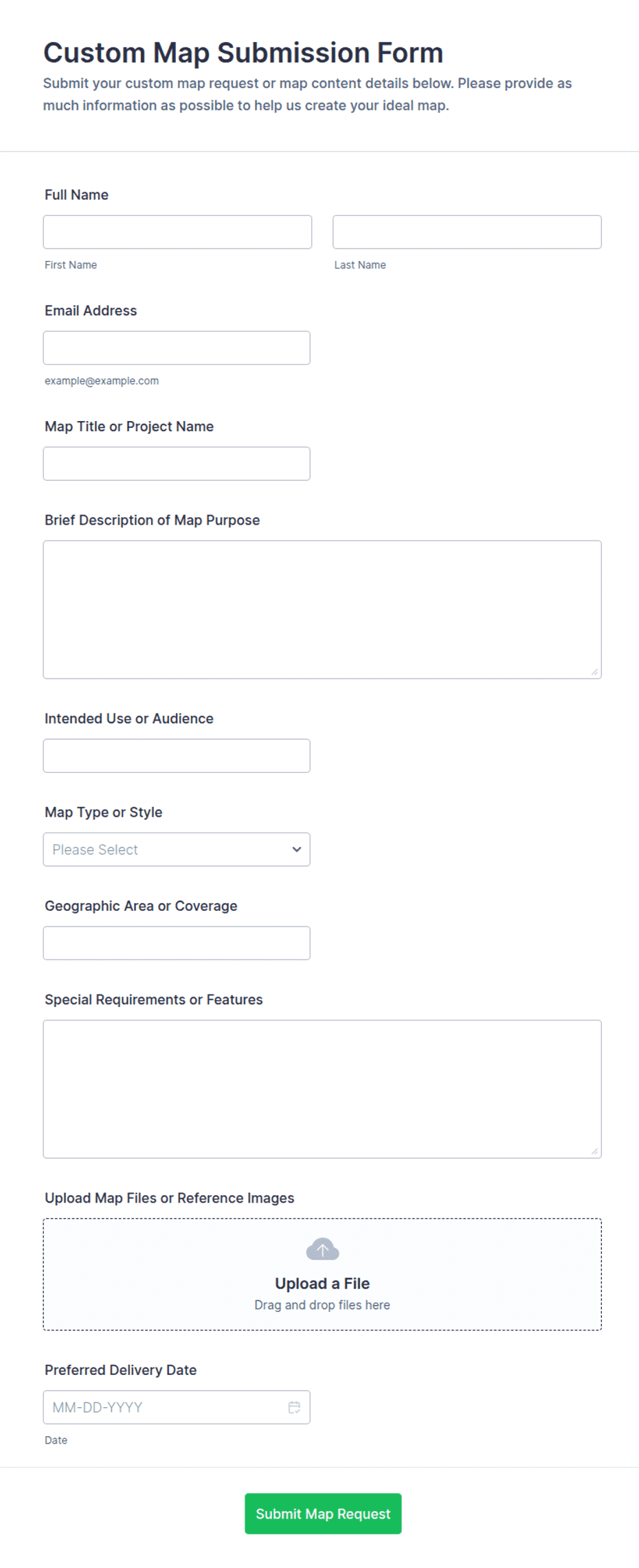Click the Brief Description of Map Purpose textarea
Viewport: 639px width, 1568px height.
pyautogui.click(x=322, y=610)
